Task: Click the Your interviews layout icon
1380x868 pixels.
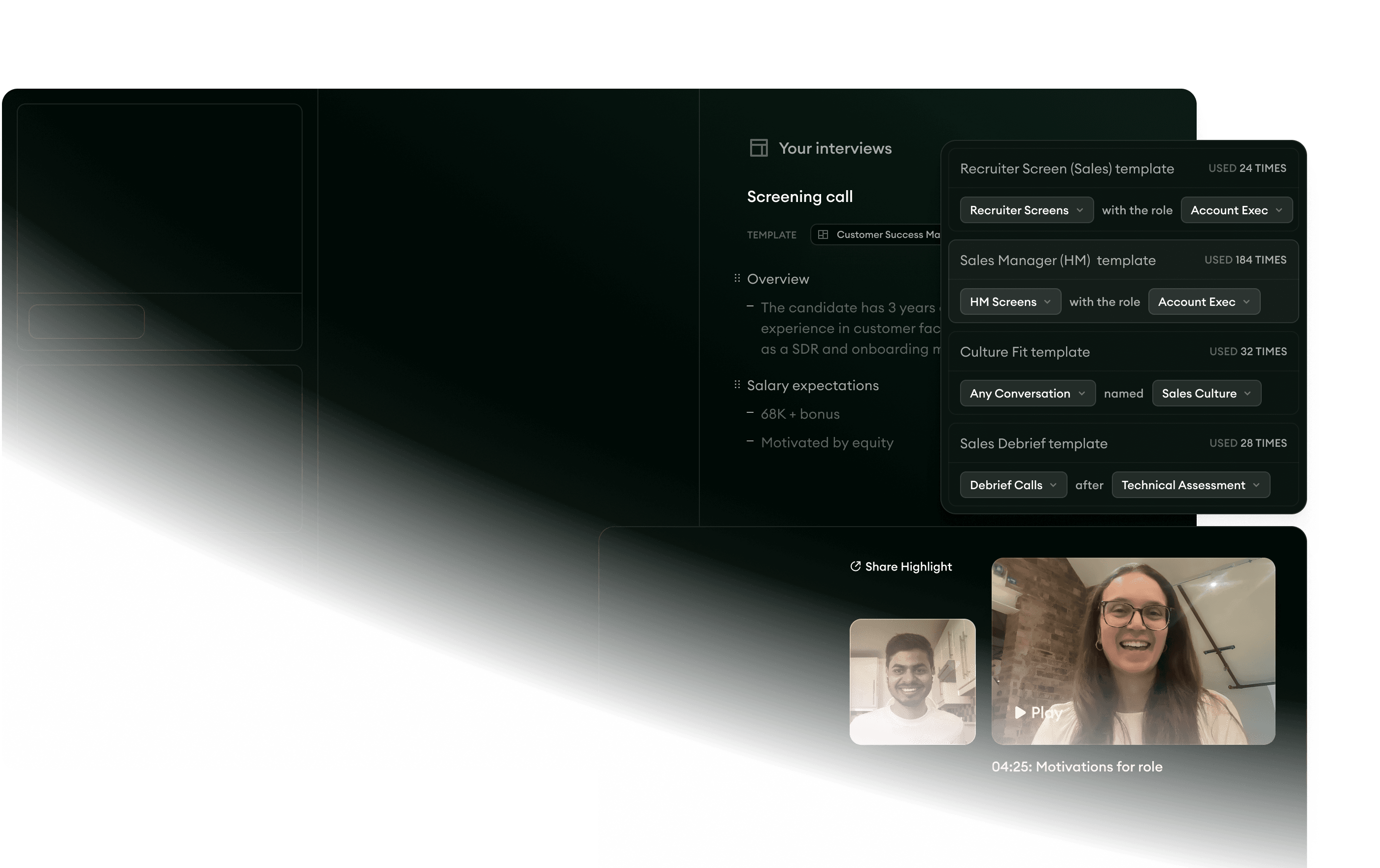Action: [758, 148]
